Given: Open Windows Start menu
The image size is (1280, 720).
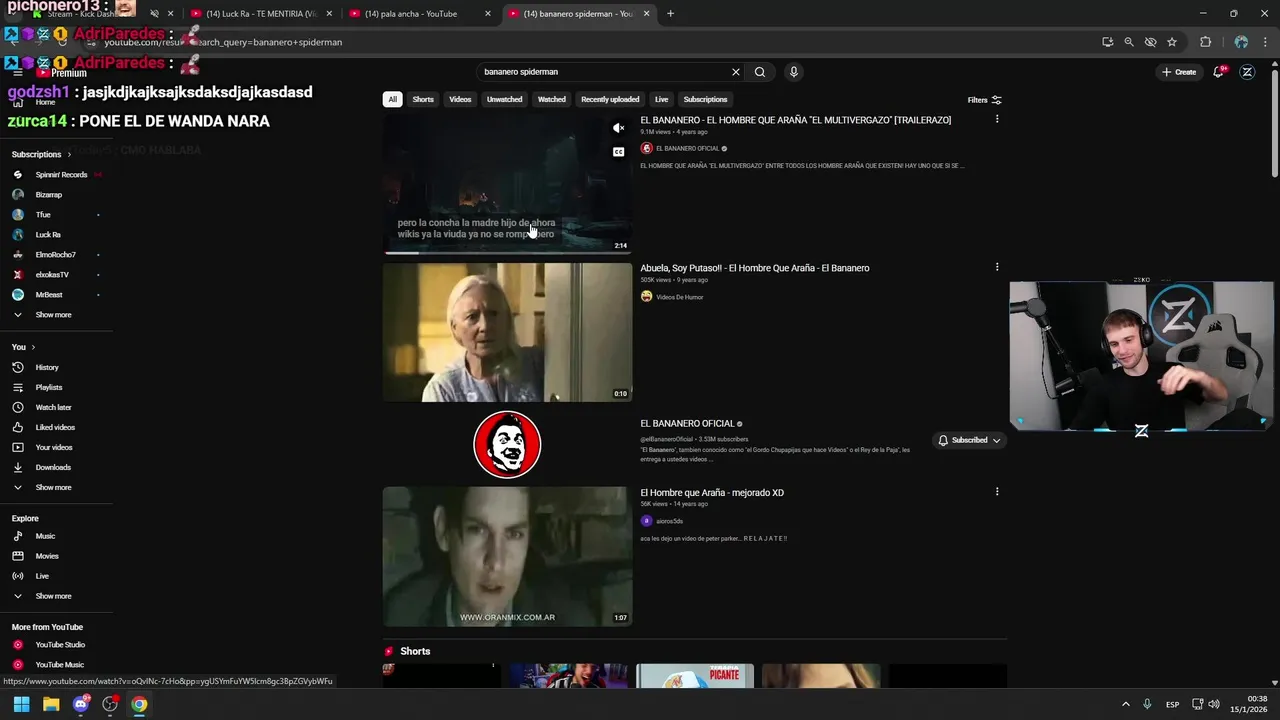Looking at the screenshot, I should [21, 704].
